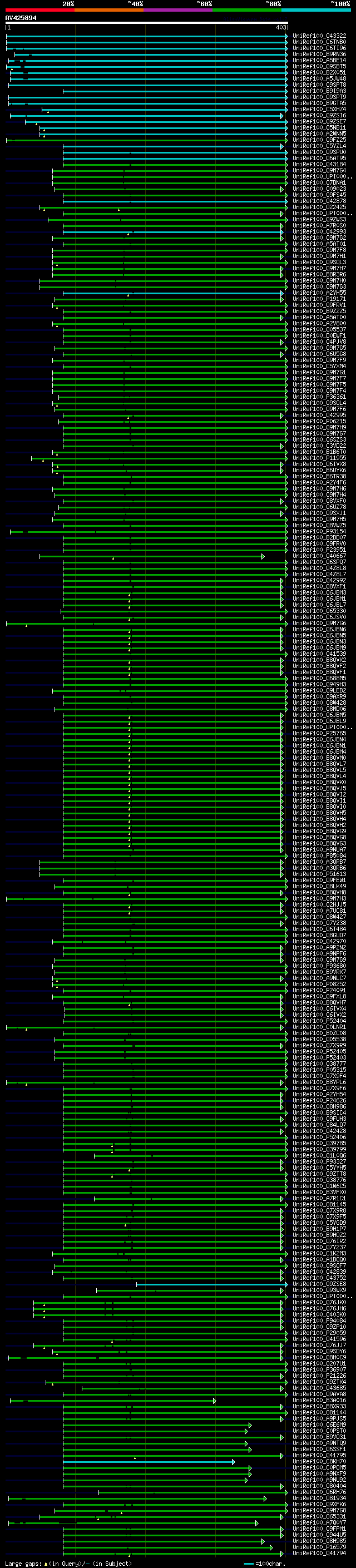Screen dimensions: 356x1568
Task: Select the UniRef100_P23951 label
Action: pos(319,550)
